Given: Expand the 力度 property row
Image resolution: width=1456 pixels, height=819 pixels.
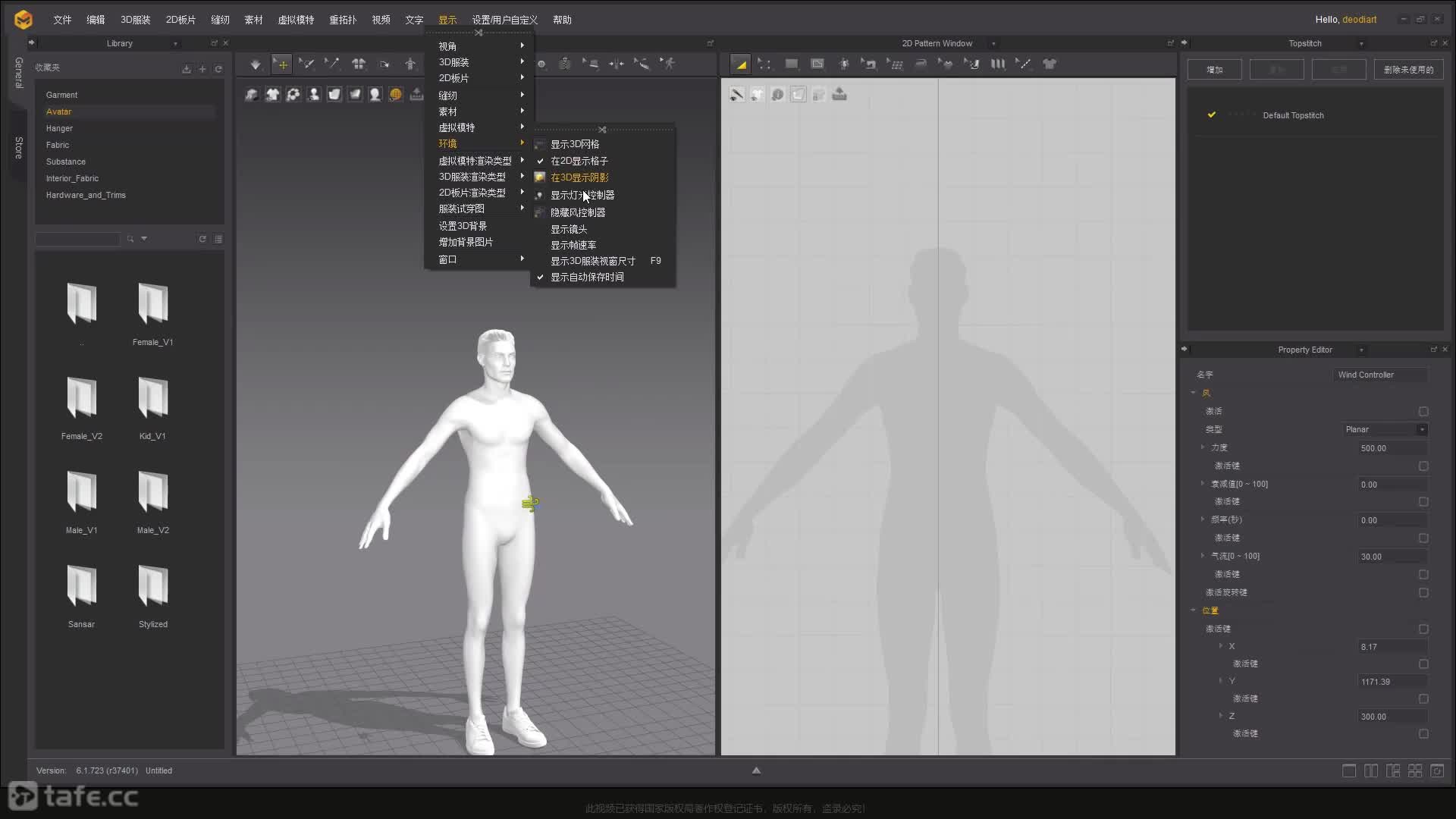Looking at the screenshot, I should (1203, 447).
